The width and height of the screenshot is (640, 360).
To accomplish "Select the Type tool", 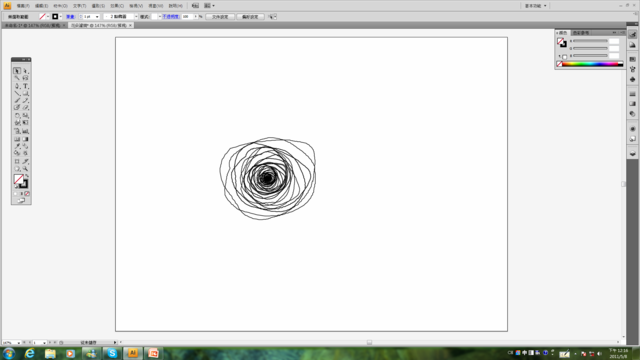I will click(25, 86).
